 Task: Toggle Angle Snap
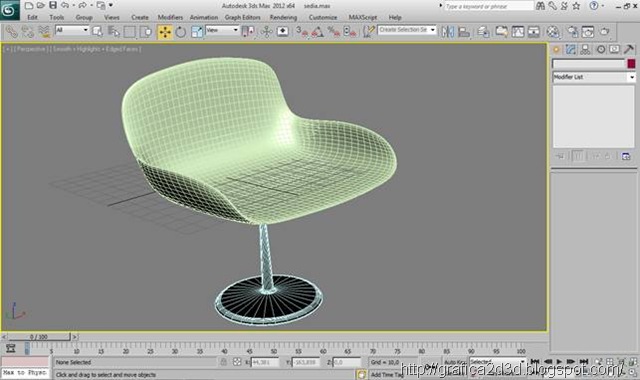318,31
